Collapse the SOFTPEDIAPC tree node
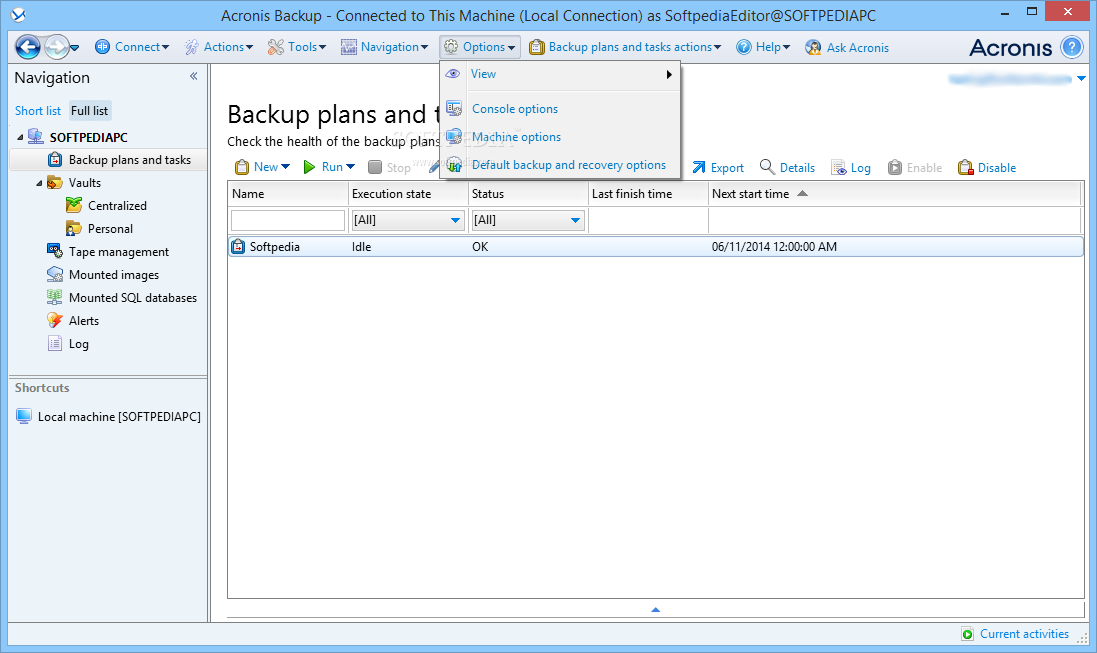Image resolution: width=1097 pixels, height=653 pixels. pos(20,137)
